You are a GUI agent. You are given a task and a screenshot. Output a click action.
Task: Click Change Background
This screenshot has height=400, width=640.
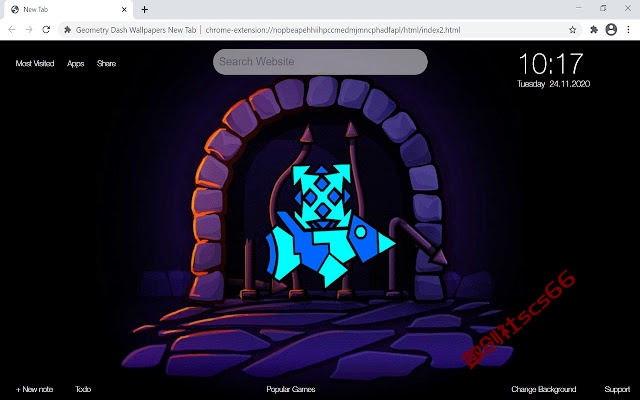point(544,389)
